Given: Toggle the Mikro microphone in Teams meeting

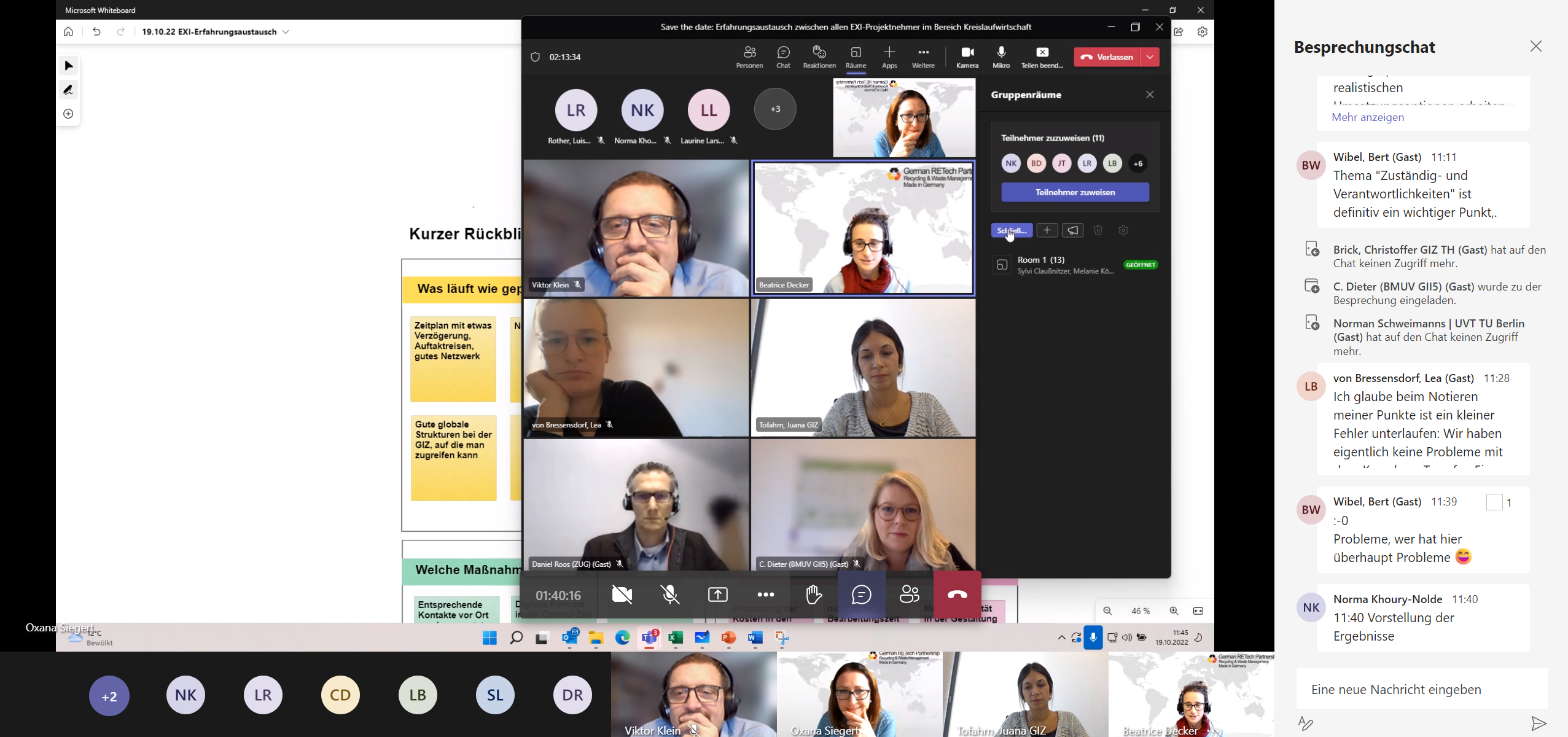Looking at the screenshot, I should (x=1001, y=57).
